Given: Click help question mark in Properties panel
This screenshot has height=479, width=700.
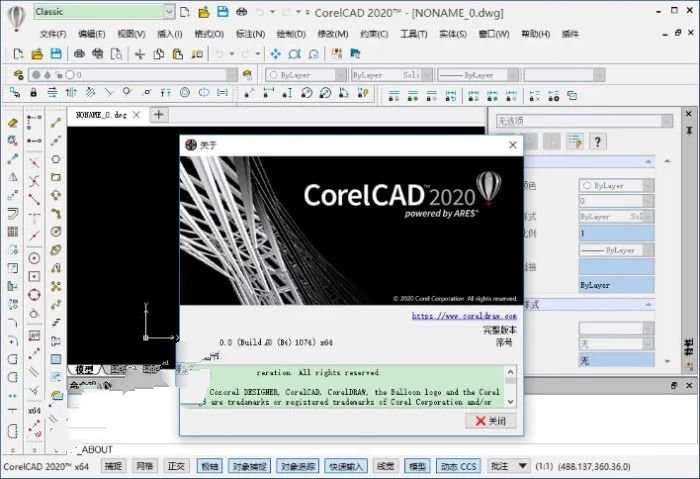Looking at the screenshot, I should (x=597, y=142).
